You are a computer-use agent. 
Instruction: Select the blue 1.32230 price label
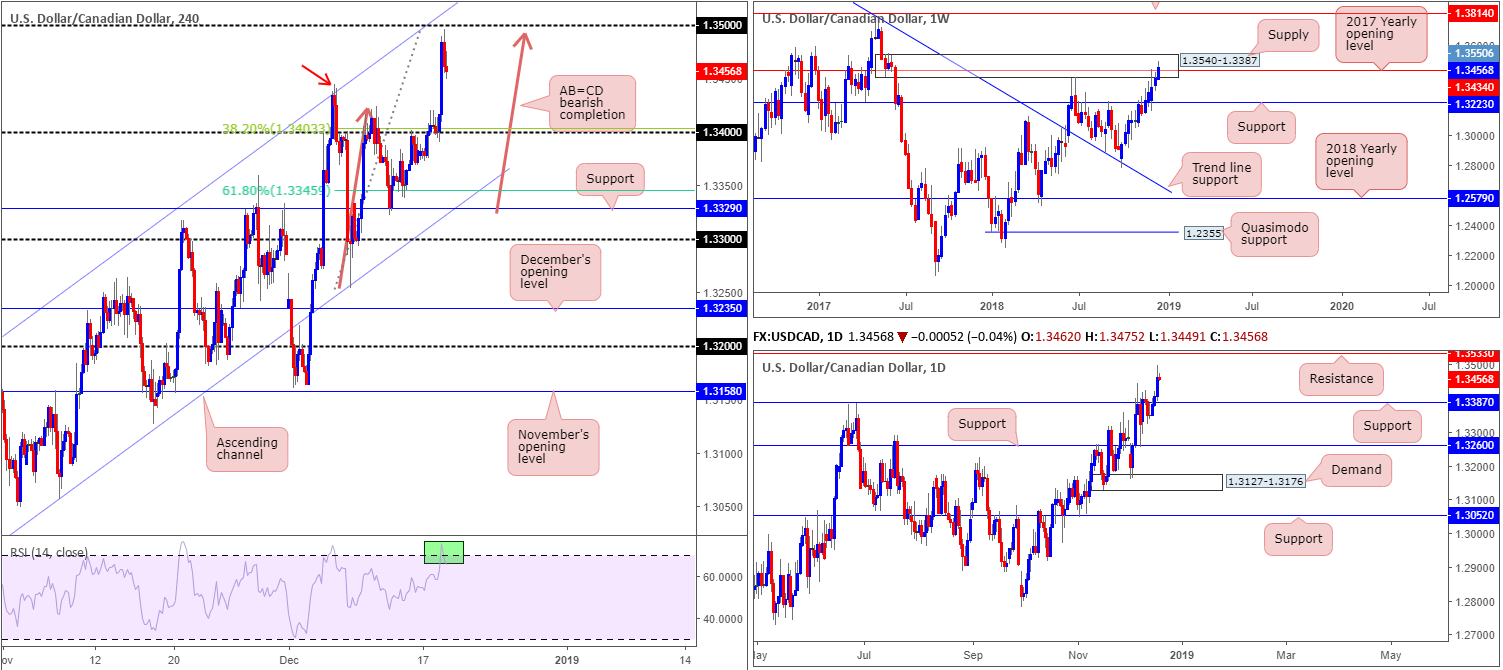click(x=1473, y=103)
